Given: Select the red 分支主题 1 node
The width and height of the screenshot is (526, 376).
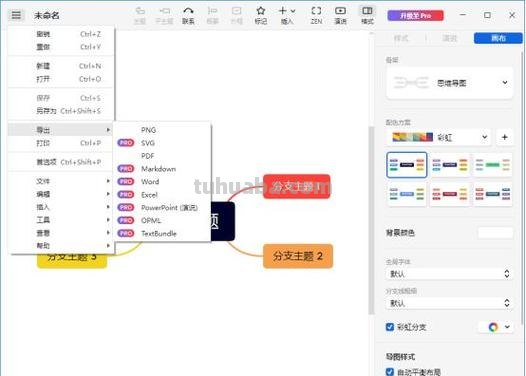Looking at the screenshot, I should (296, 186).
